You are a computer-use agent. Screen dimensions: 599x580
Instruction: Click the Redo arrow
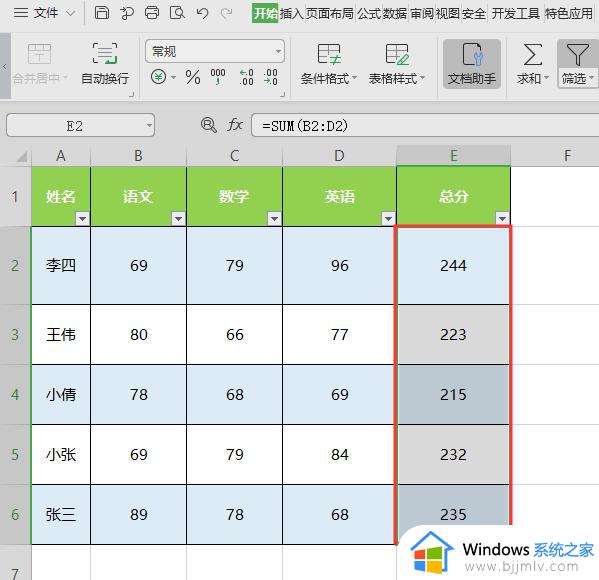click(x=227, y=13)
